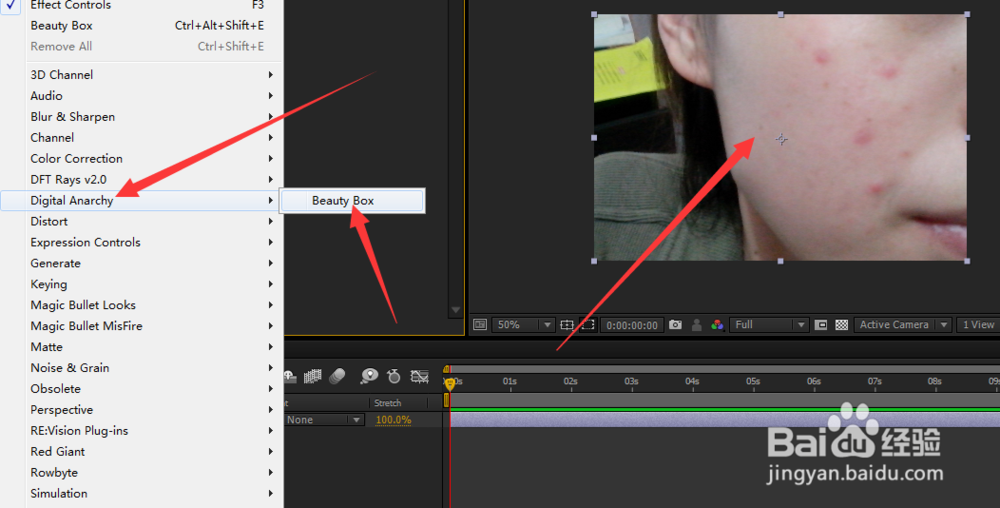The width and height of the screenshot is (1000, 508).
Task: Open the None parent dropdown in timeline
Action: 324,419
